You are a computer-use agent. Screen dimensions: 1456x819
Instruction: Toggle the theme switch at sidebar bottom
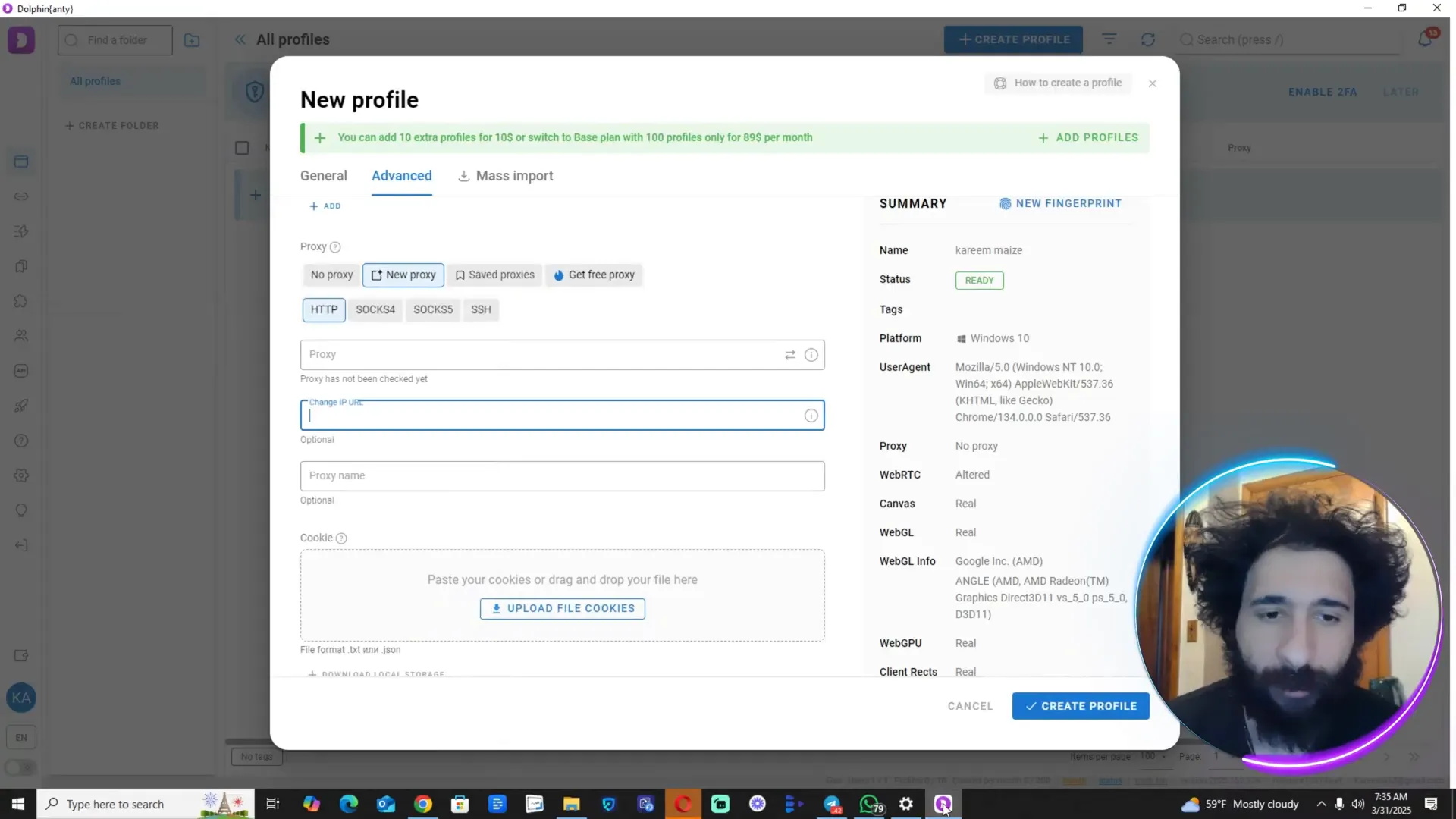coord(21,767)
